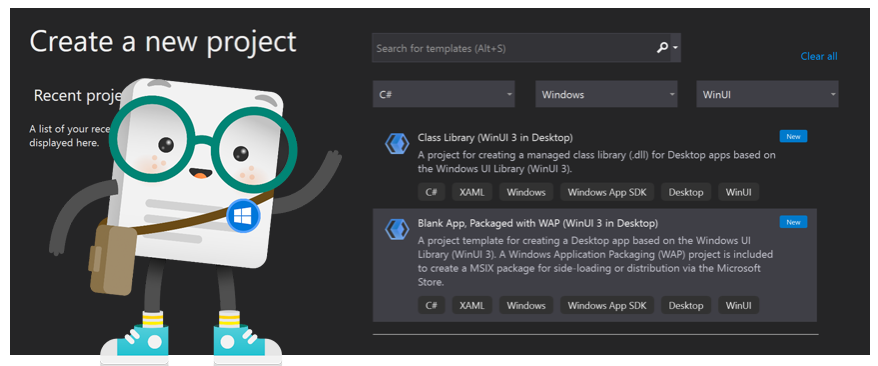Click the Clear all link
Image resolution: width=878 pixels, height=366 pixels.
(819, 56)
